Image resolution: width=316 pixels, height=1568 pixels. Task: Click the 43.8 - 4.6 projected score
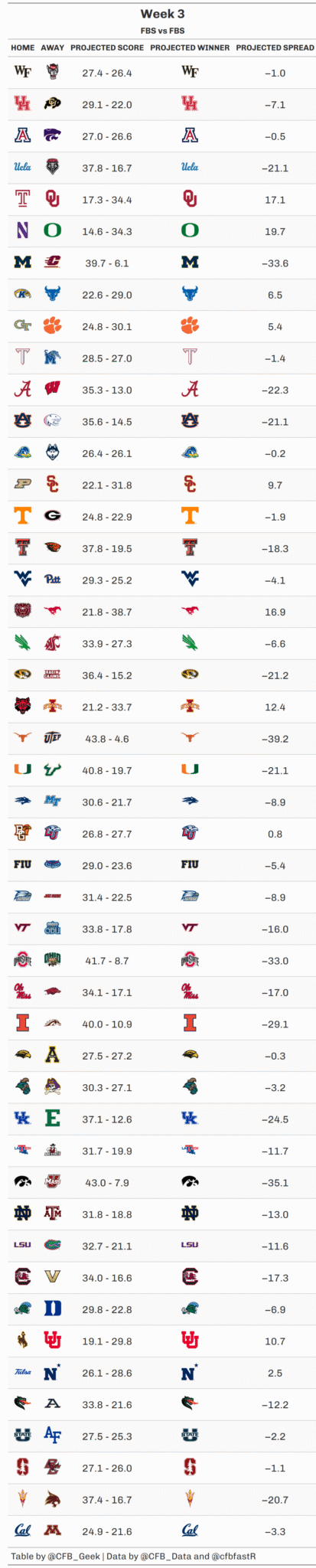pyautogui.click(x=107, y=739)
